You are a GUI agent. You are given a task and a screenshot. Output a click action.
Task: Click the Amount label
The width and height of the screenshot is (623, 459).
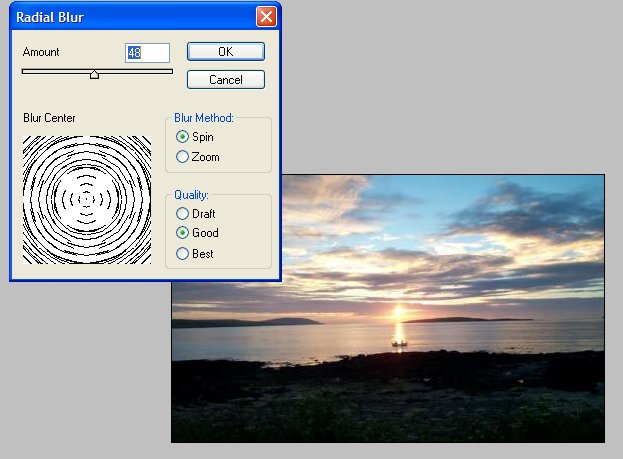(41, 52)
